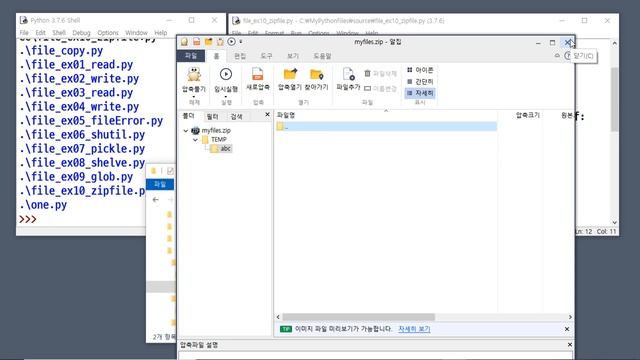The height and width of the screenshot is (360, 640).
Task: Switch to the 보기 ribbon tab
Action: [293, 56]
